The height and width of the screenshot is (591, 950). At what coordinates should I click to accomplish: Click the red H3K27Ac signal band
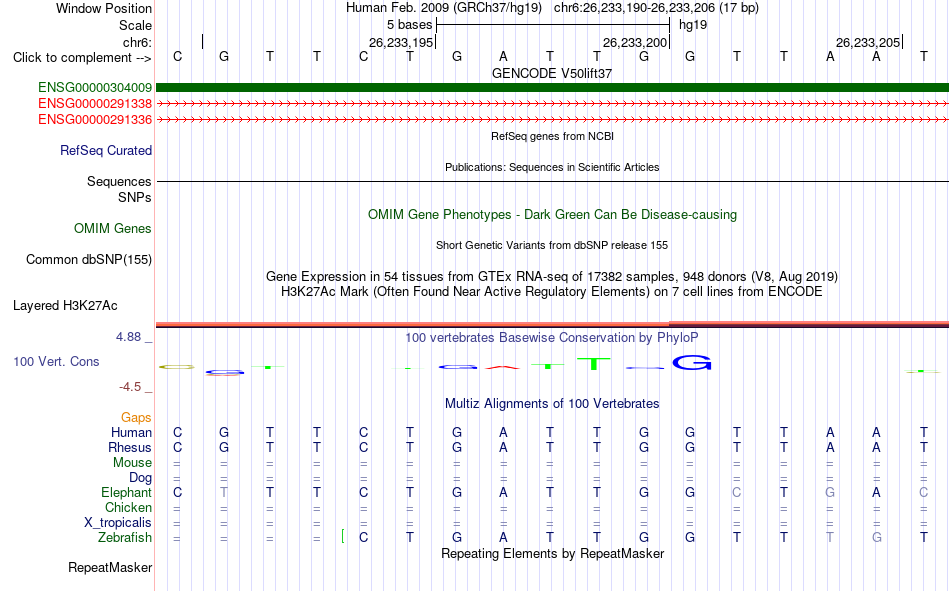552,325
